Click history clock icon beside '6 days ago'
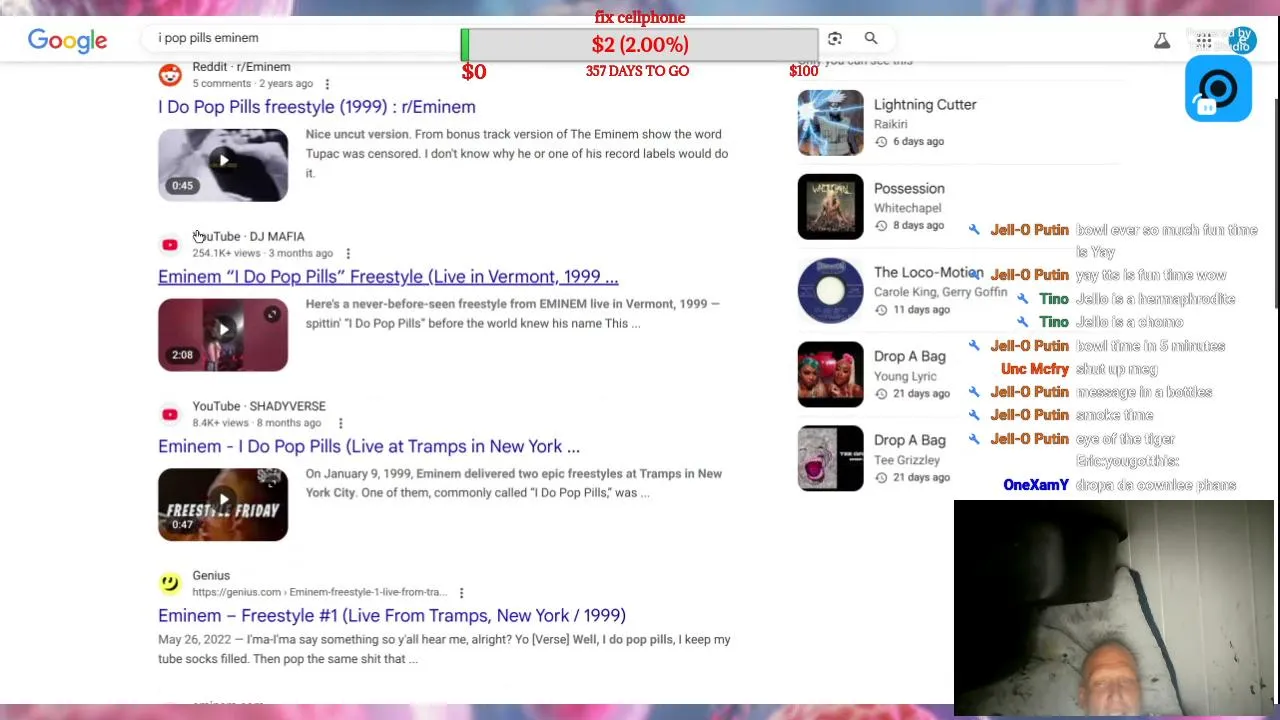The image size is (1280, 720). (881, 142)
